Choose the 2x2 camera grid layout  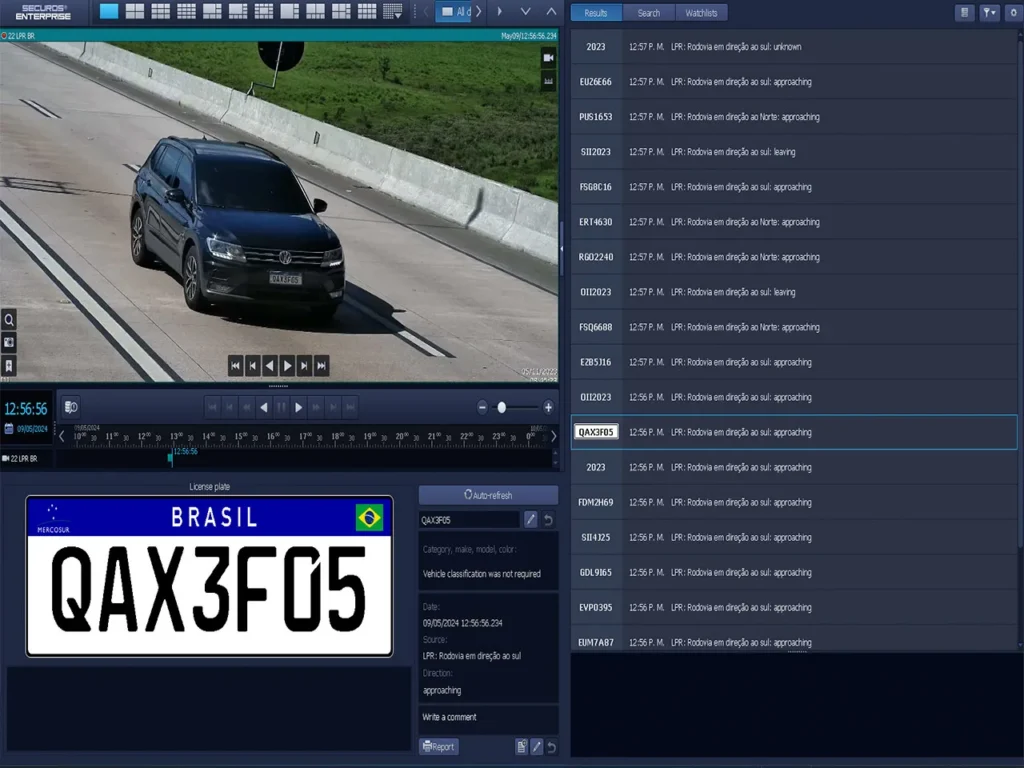coord(135,11)
